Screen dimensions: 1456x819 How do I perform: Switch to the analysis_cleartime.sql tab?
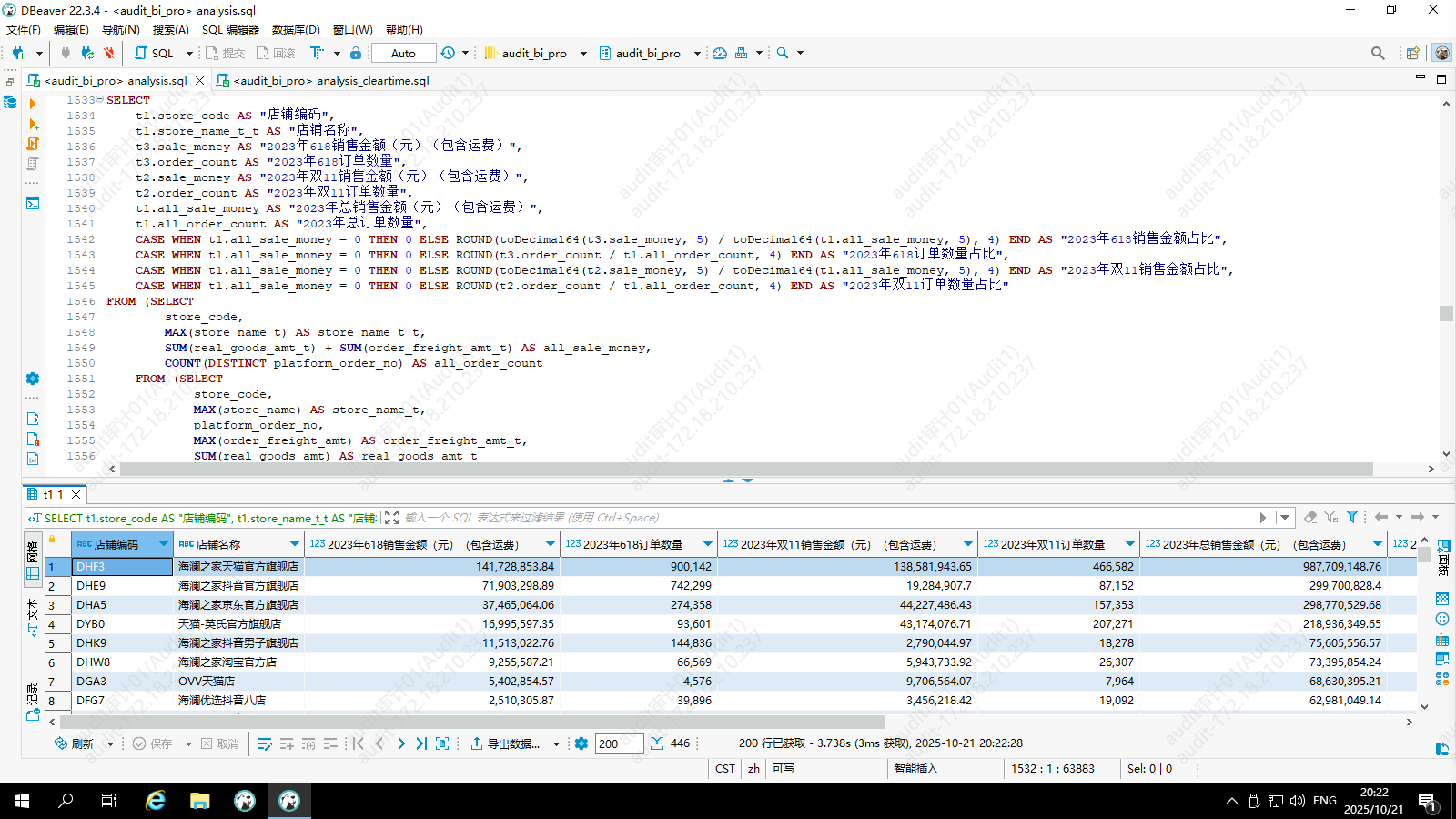(323, 80)
